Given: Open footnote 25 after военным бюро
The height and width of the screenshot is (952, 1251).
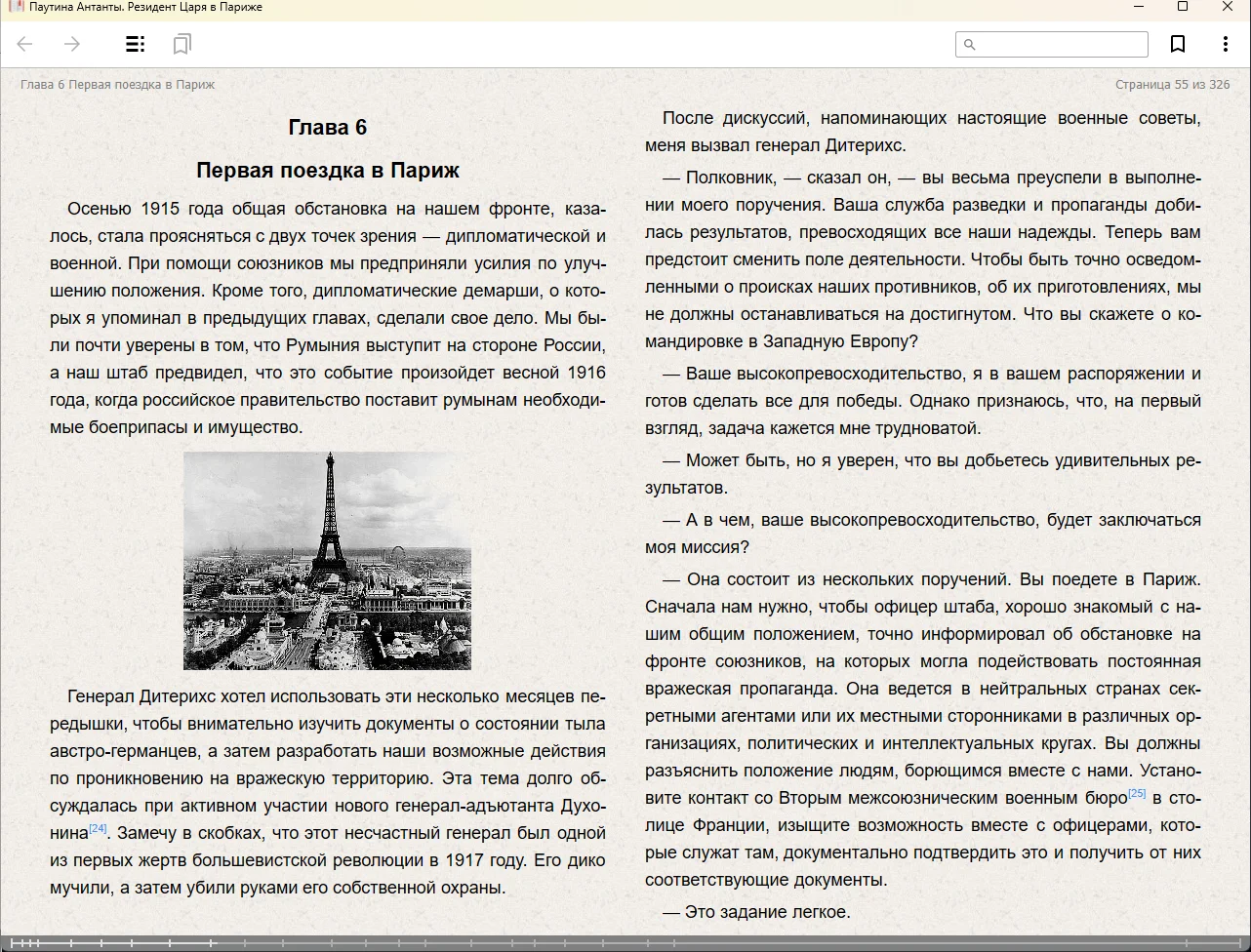Looking at the screenshot, I should tap(1137, 794).
